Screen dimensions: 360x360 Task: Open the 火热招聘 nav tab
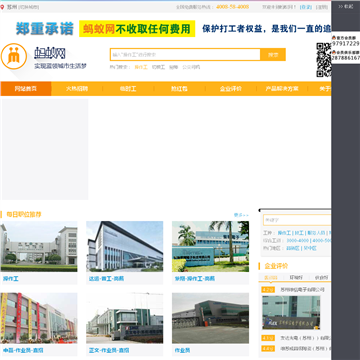[x=77, y=89]
